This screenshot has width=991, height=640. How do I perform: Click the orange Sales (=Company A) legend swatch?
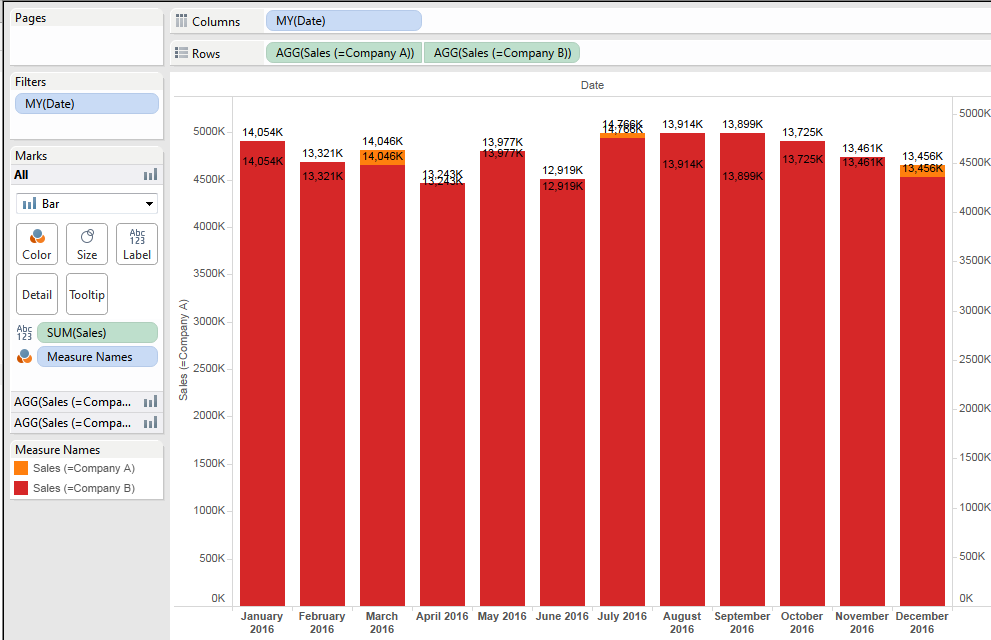(x=21, y=468)
